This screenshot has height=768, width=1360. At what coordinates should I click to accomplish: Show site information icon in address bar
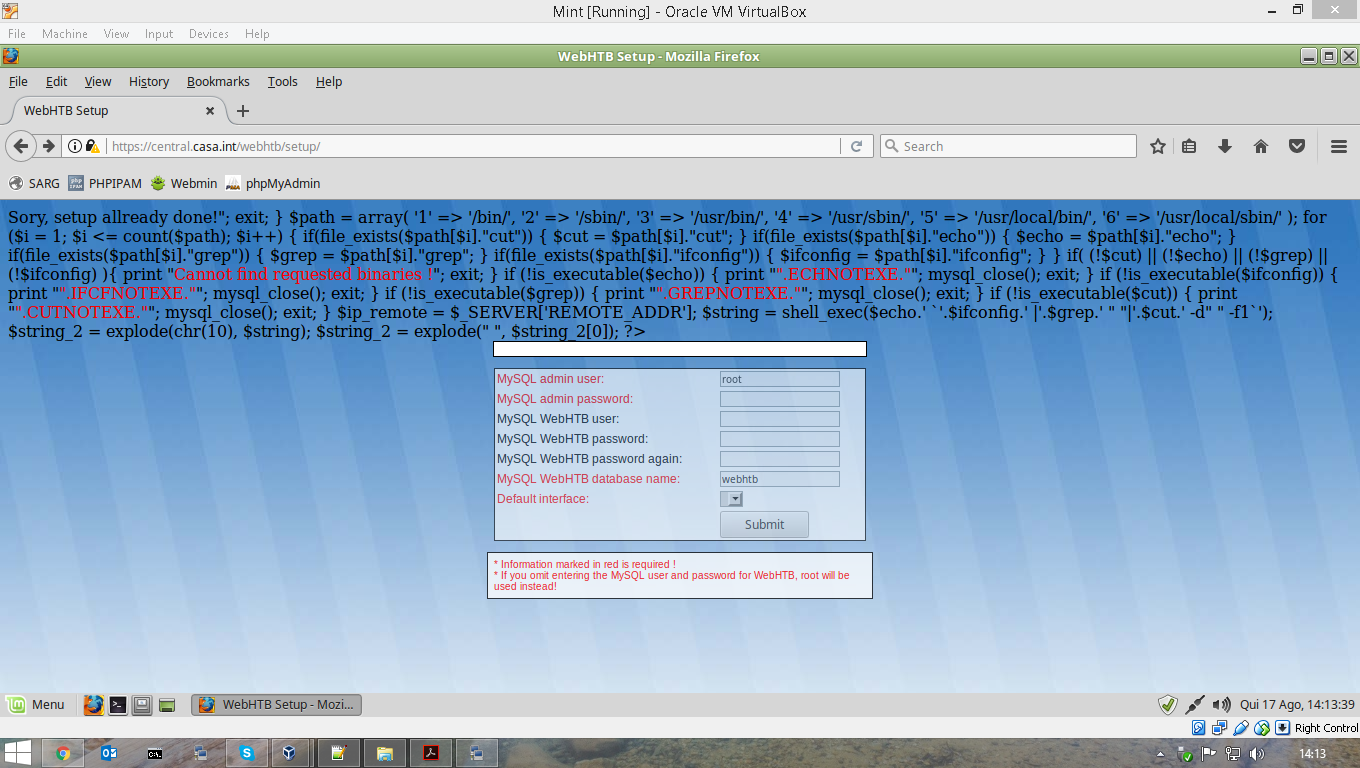coord(74,146)
